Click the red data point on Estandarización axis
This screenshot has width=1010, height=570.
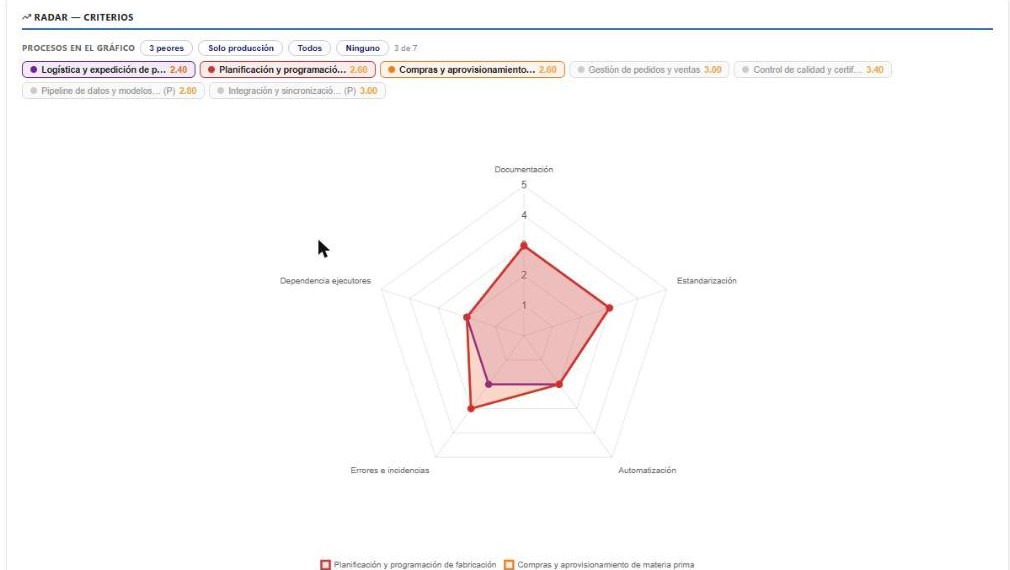(x=609, y=308)
